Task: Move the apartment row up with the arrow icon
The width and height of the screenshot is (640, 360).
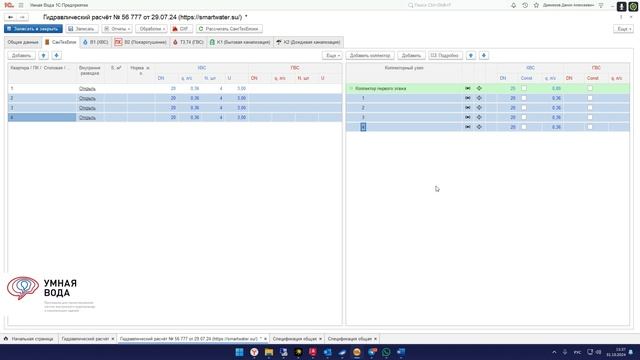Action: coord(44,56)
